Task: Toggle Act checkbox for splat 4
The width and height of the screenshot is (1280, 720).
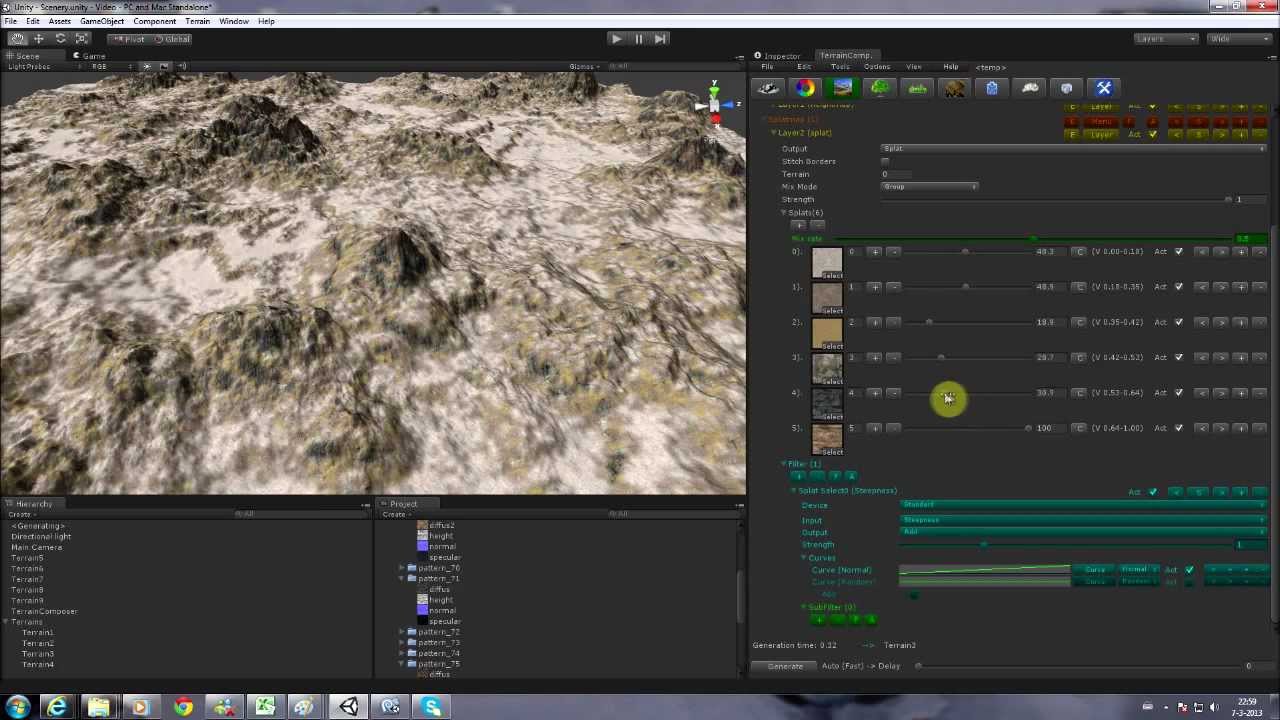Action: pyautogui.click(x=1179, y=393)
